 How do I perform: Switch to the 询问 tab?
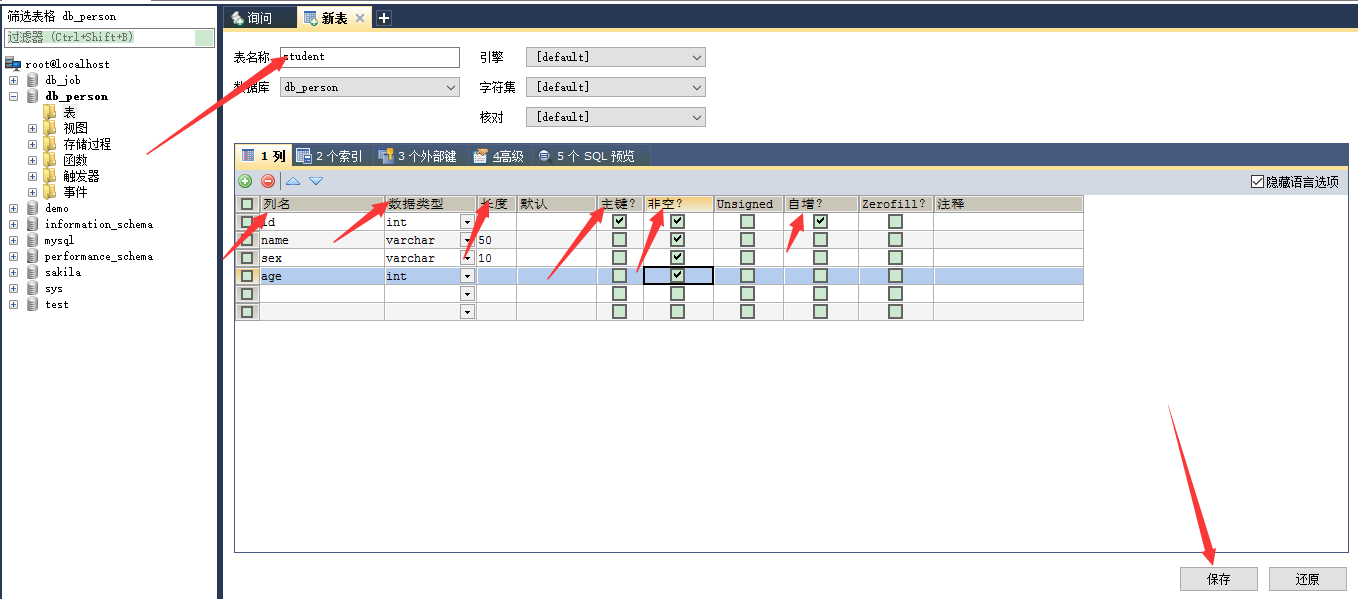[259, 18]
